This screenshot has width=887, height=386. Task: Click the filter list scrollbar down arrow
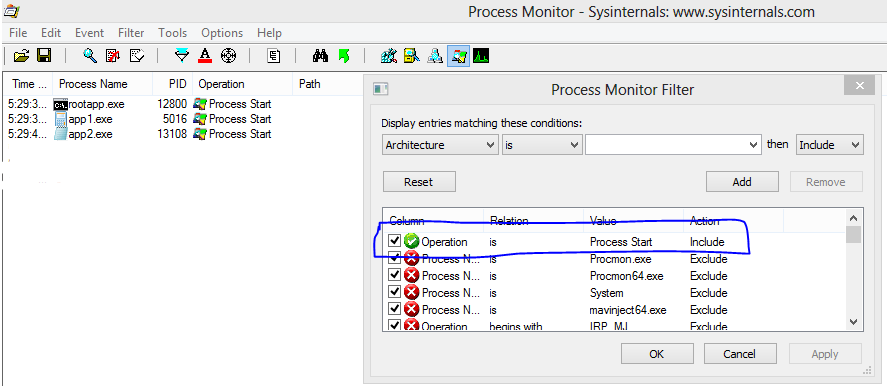[x=854, y=321]
